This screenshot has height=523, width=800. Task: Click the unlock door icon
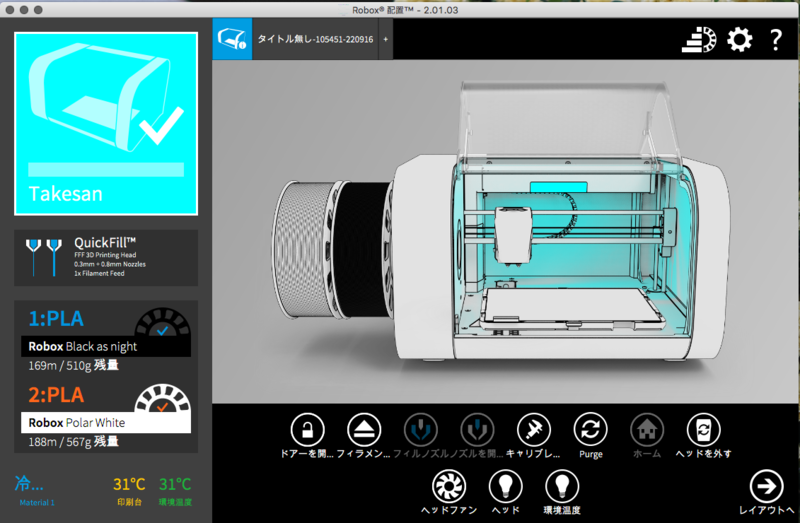pyautogui.click(x=307, y=430)
